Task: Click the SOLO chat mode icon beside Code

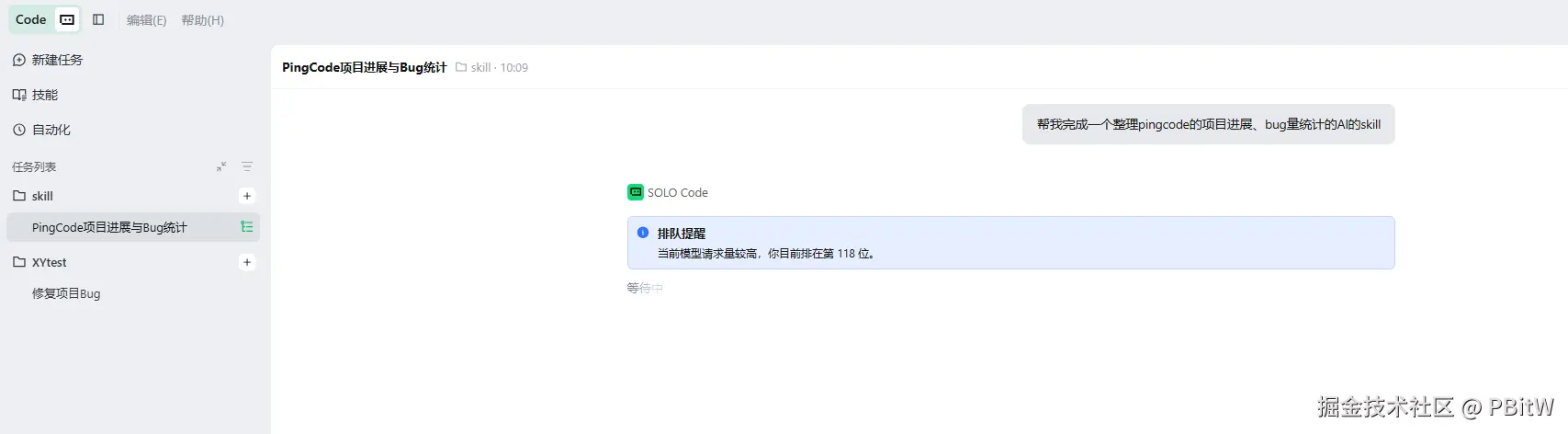Action: pyautogui.click(x=67, y=19)
